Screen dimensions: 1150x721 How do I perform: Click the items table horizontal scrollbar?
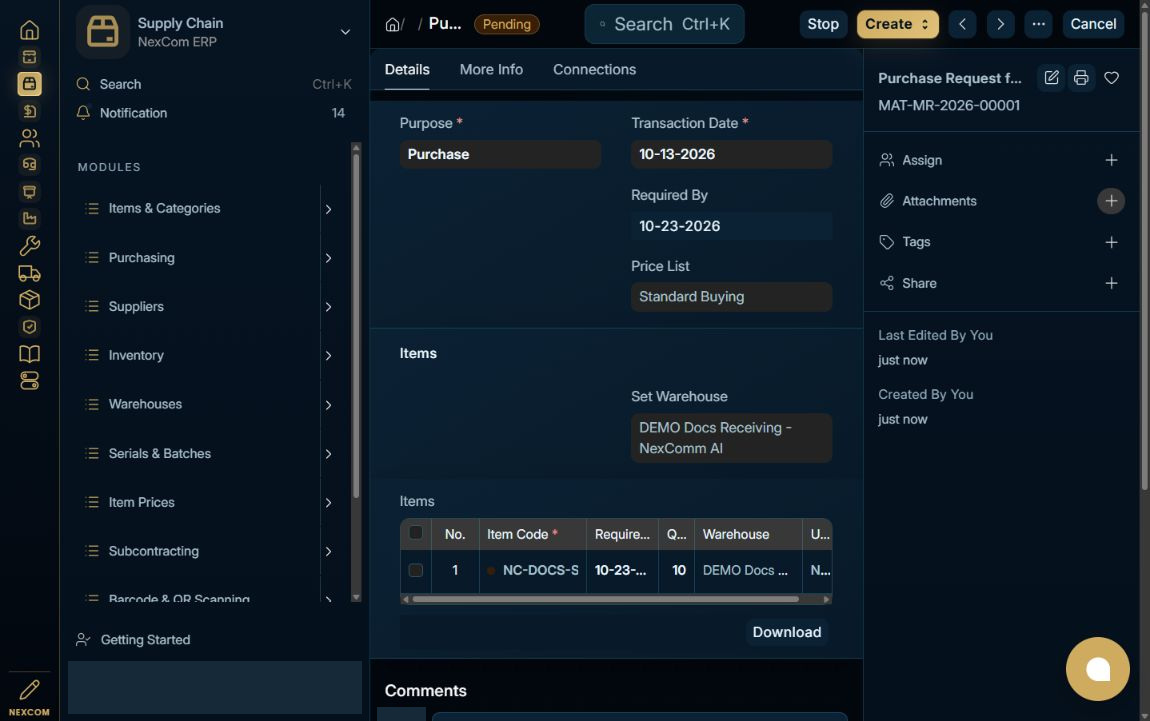click(x=606, y=599)
